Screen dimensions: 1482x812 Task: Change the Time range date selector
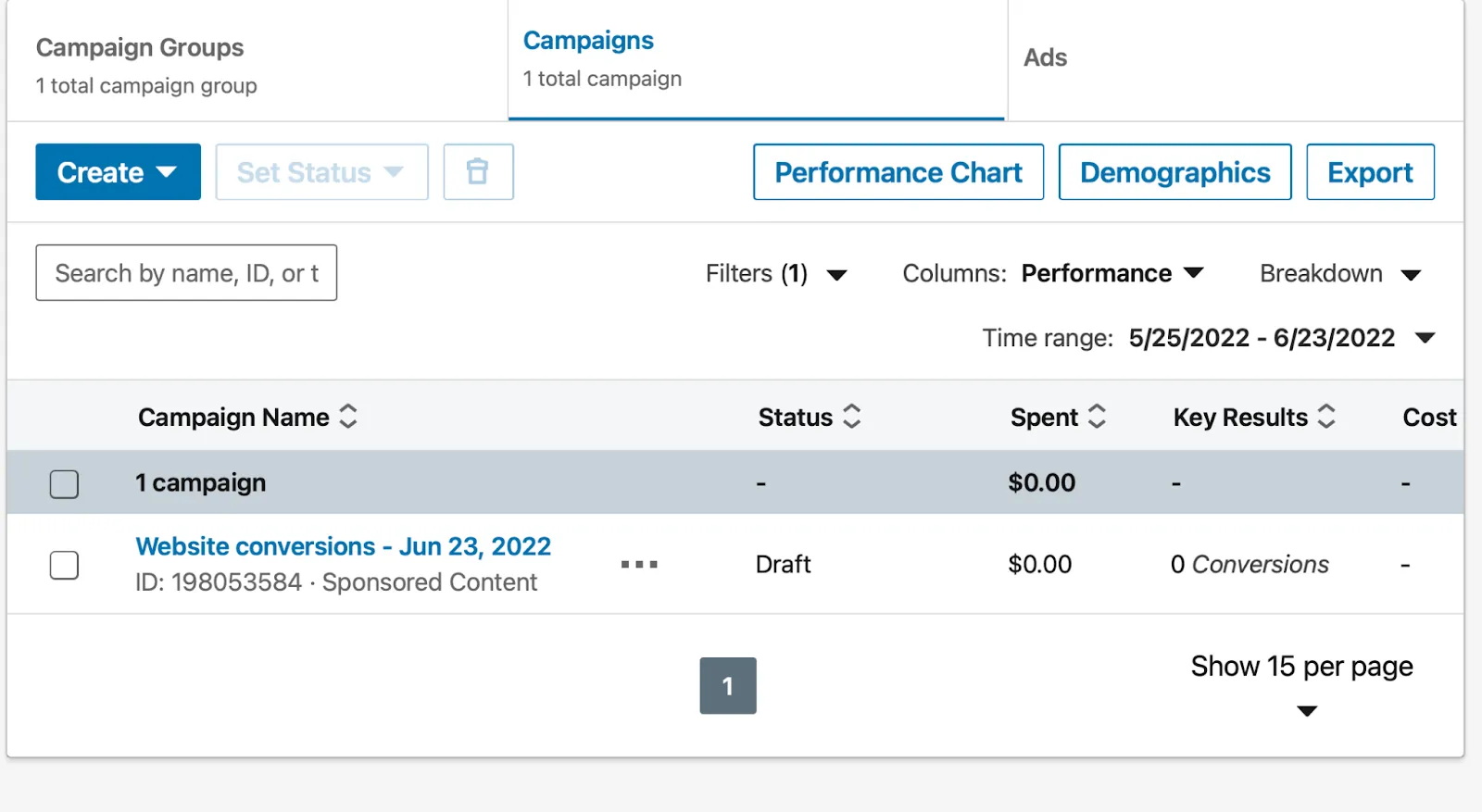pyautogui.click(x=1280, y=338)
